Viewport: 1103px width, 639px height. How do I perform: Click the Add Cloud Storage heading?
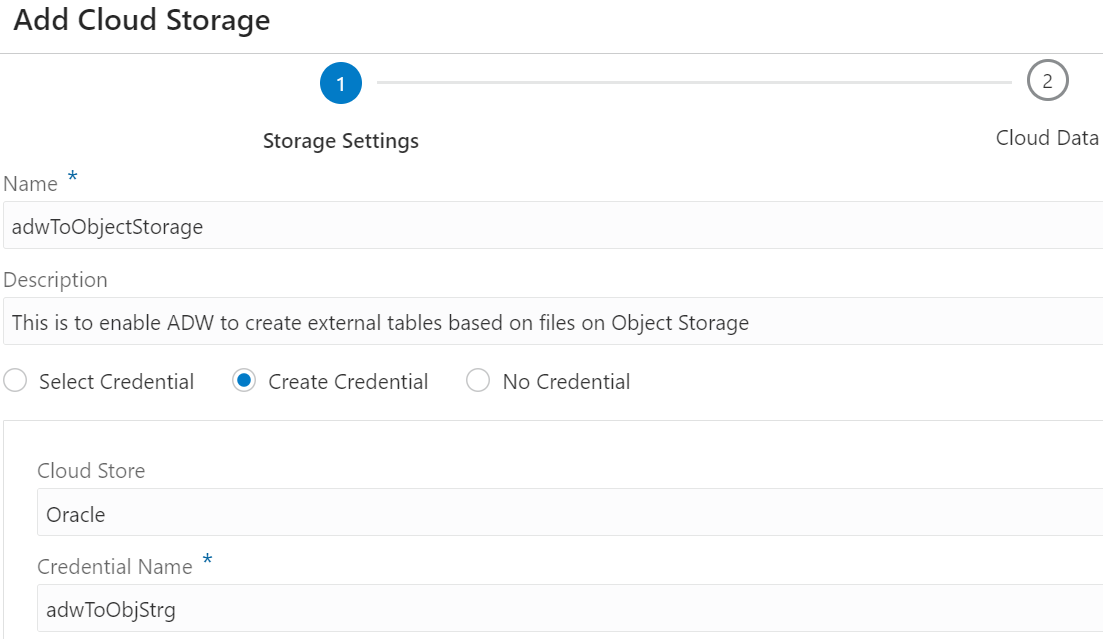[x=142, y=20]
